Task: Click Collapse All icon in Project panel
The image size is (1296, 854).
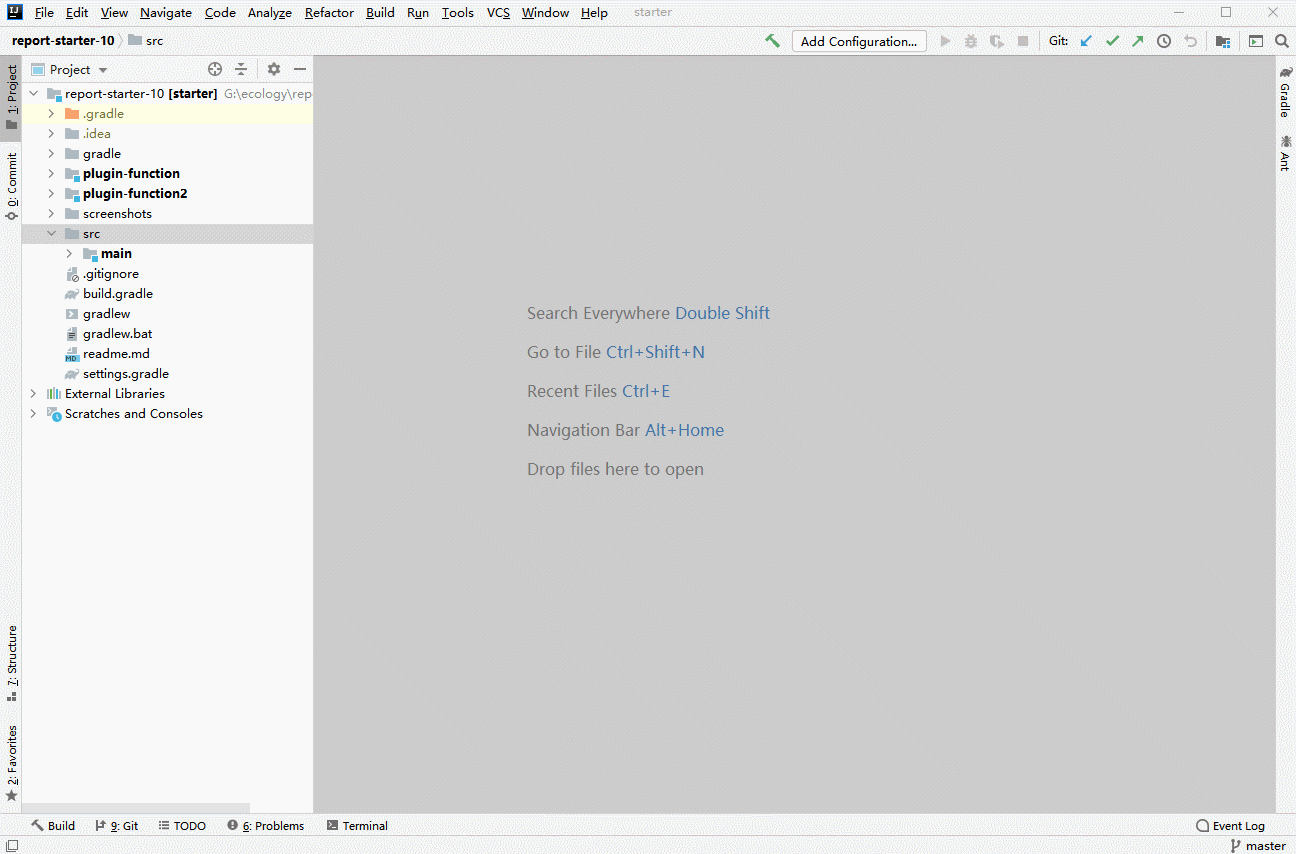Action: [x=241, y=69]
